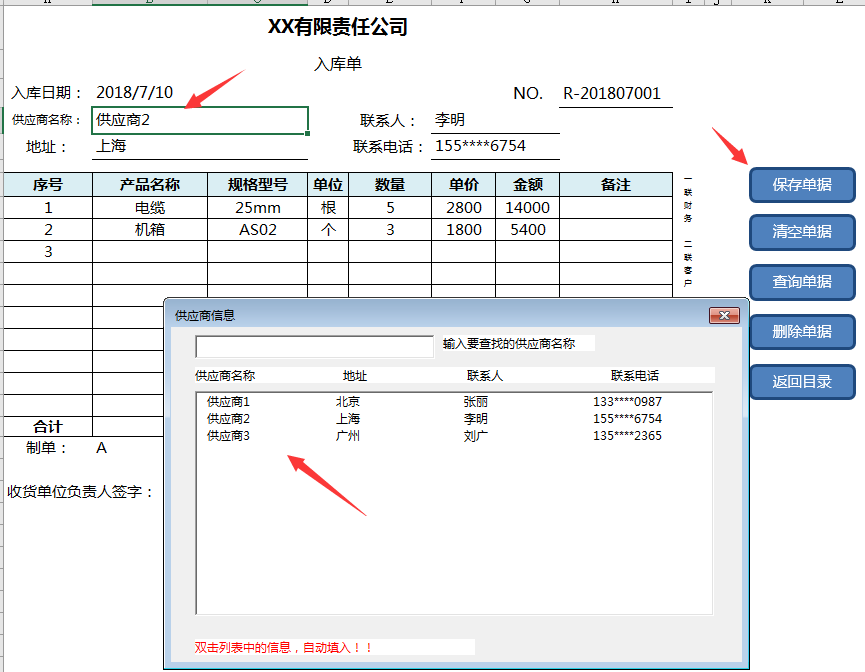The height and width of the screenshot is (672, 865).
Task: Click the 张丽 contact in the supplier list
Action: tap(476, 402)
